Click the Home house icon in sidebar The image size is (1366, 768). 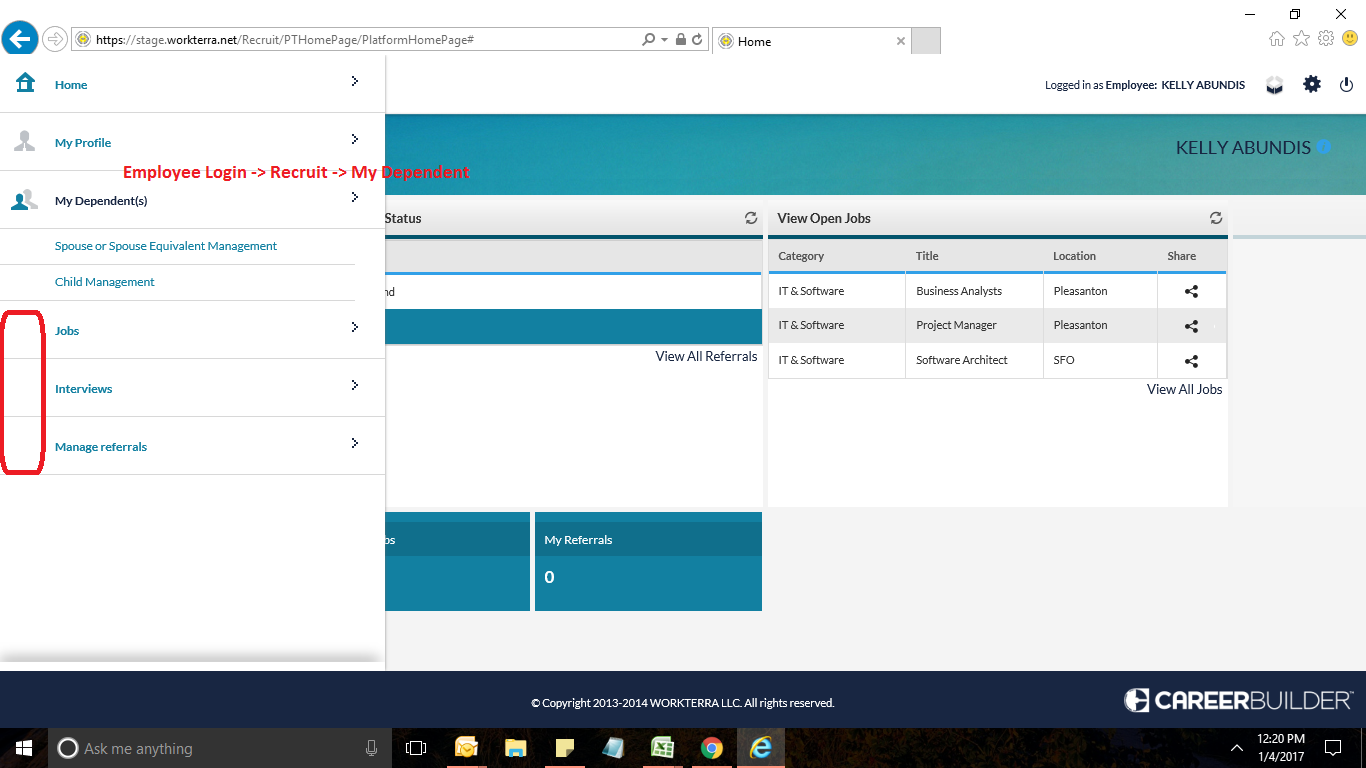(25, 83)
